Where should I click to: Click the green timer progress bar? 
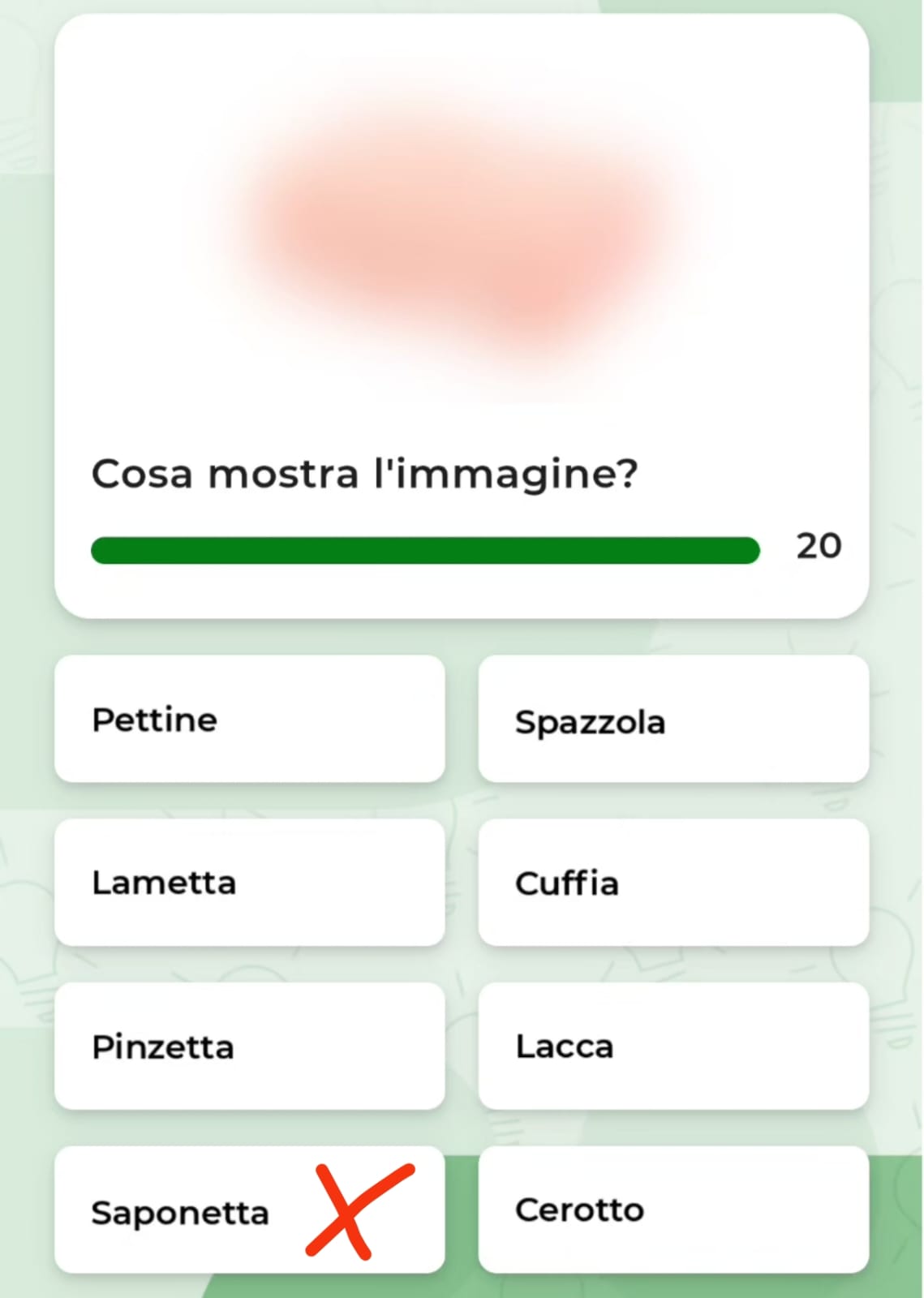pos(425,550)
